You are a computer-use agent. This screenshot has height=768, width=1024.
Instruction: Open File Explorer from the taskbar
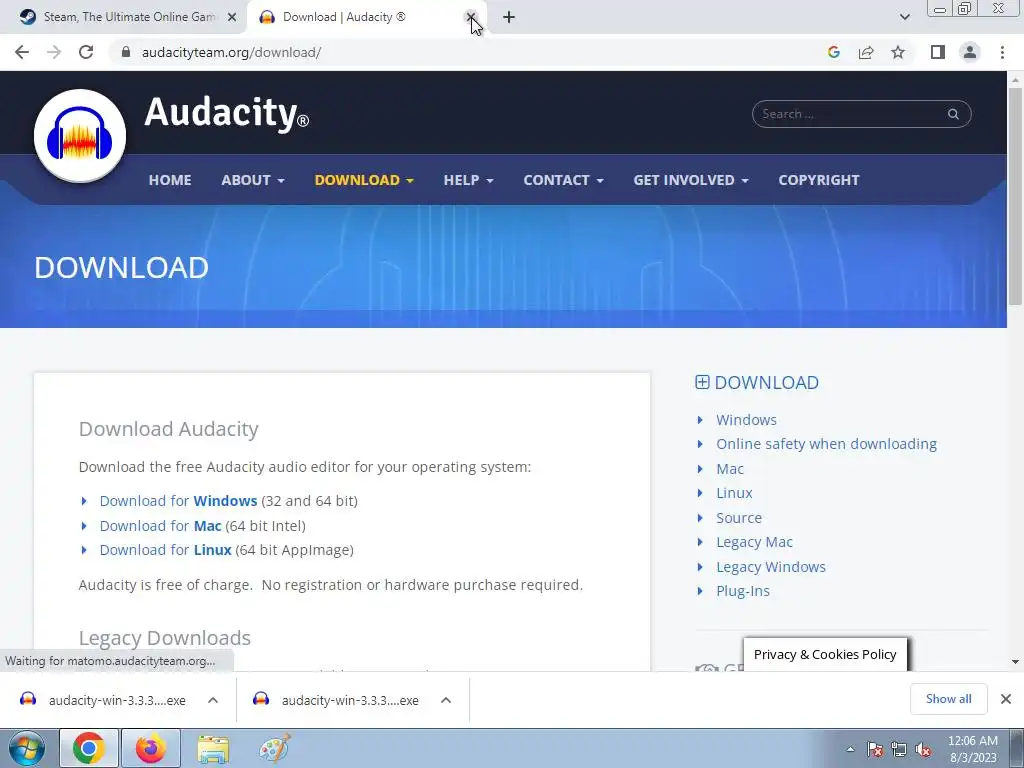214,749
